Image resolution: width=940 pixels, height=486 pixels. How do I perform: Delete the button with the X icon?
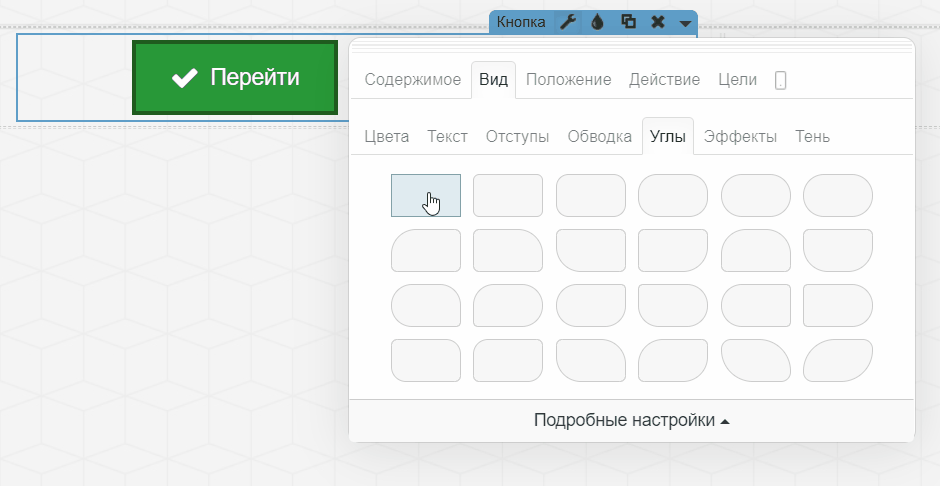coord(657,22)
